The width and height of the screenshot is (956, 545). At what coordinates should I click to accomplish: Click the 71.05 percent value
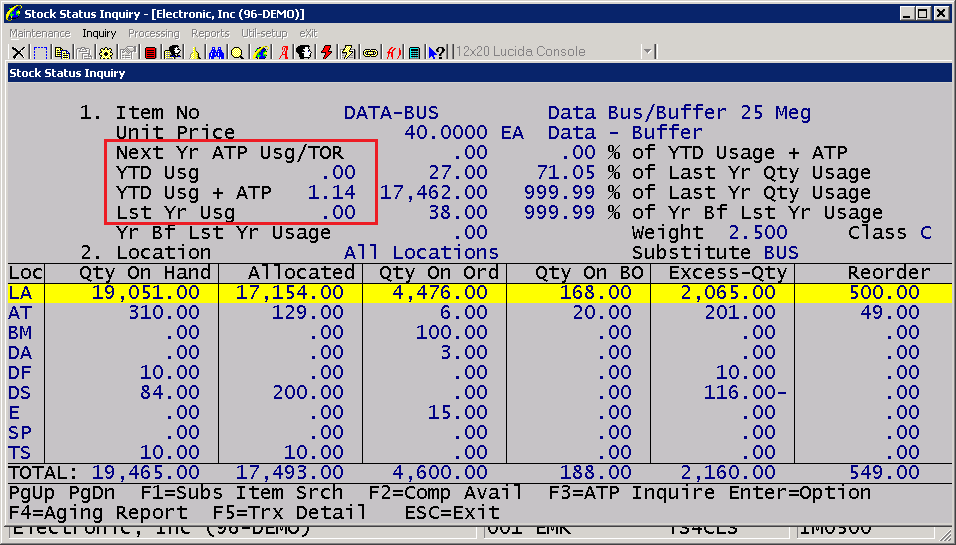(565, 173)
